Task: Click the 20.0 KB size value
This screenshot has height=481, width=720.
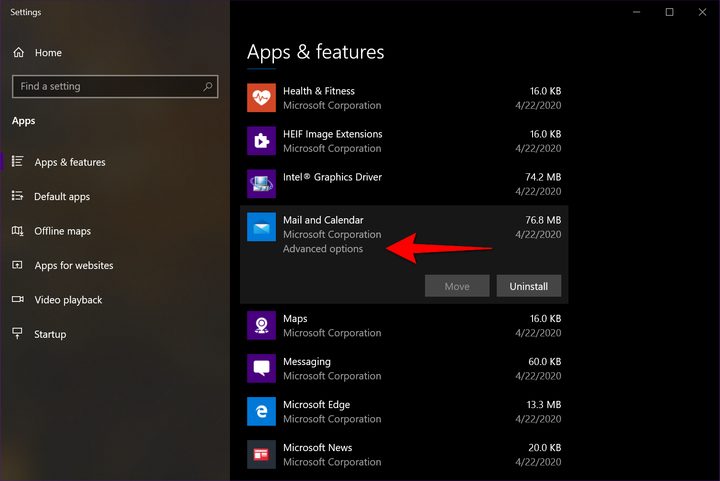Action: pos(545,447)
